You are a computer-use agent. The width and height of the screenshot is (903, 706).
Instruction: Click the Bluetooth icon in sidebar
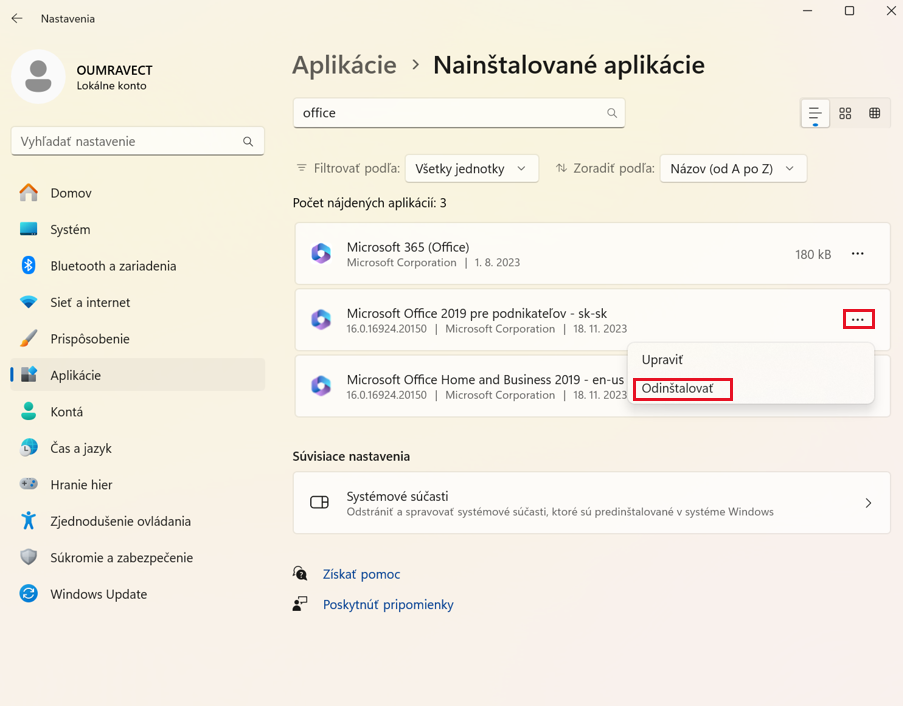[28, 265]
